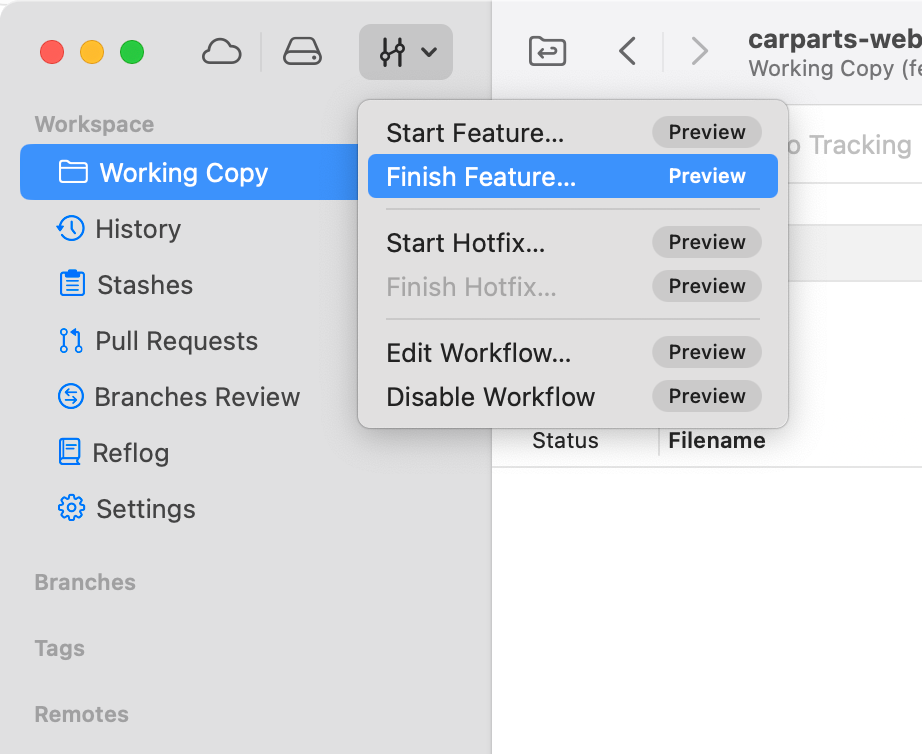922x754 pixels.
Task: Sort files by the Filename column header
Action: click(716, 440)
